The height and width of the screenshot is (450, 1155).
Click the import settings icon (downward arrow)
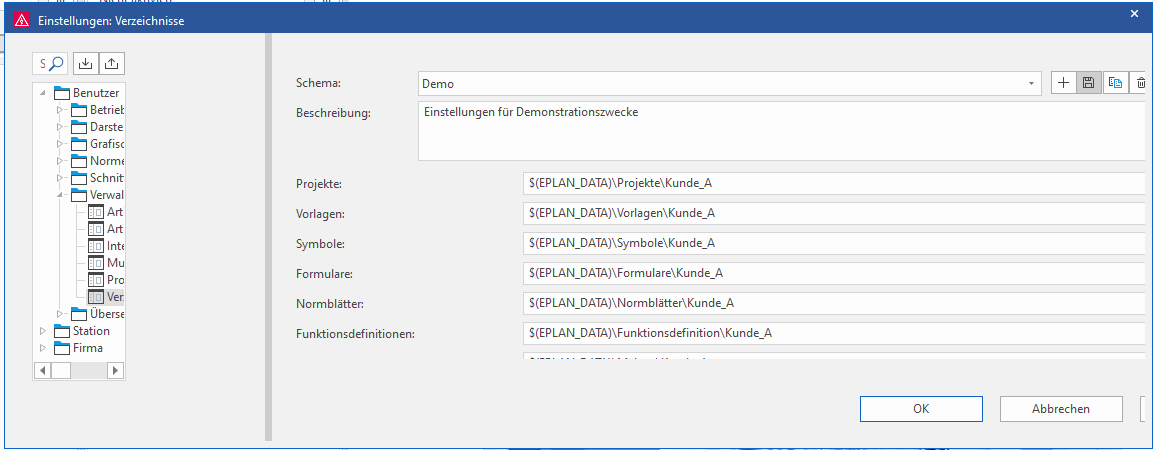pyautogui.click(x=85, y=64)
